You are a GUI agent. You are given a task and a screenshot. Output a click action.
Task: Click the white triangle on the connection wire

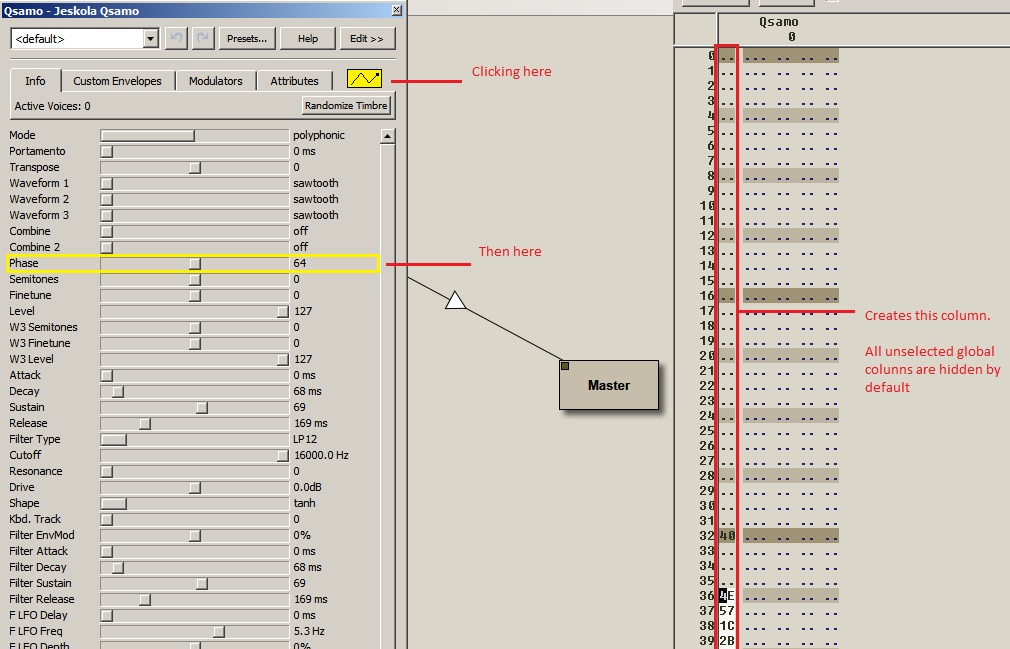(x=456, y=299)
